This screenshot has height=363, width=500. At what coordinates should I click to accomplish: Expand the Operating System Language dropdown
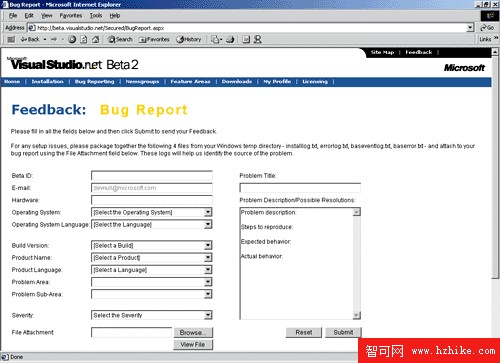[x=208, y=224]
